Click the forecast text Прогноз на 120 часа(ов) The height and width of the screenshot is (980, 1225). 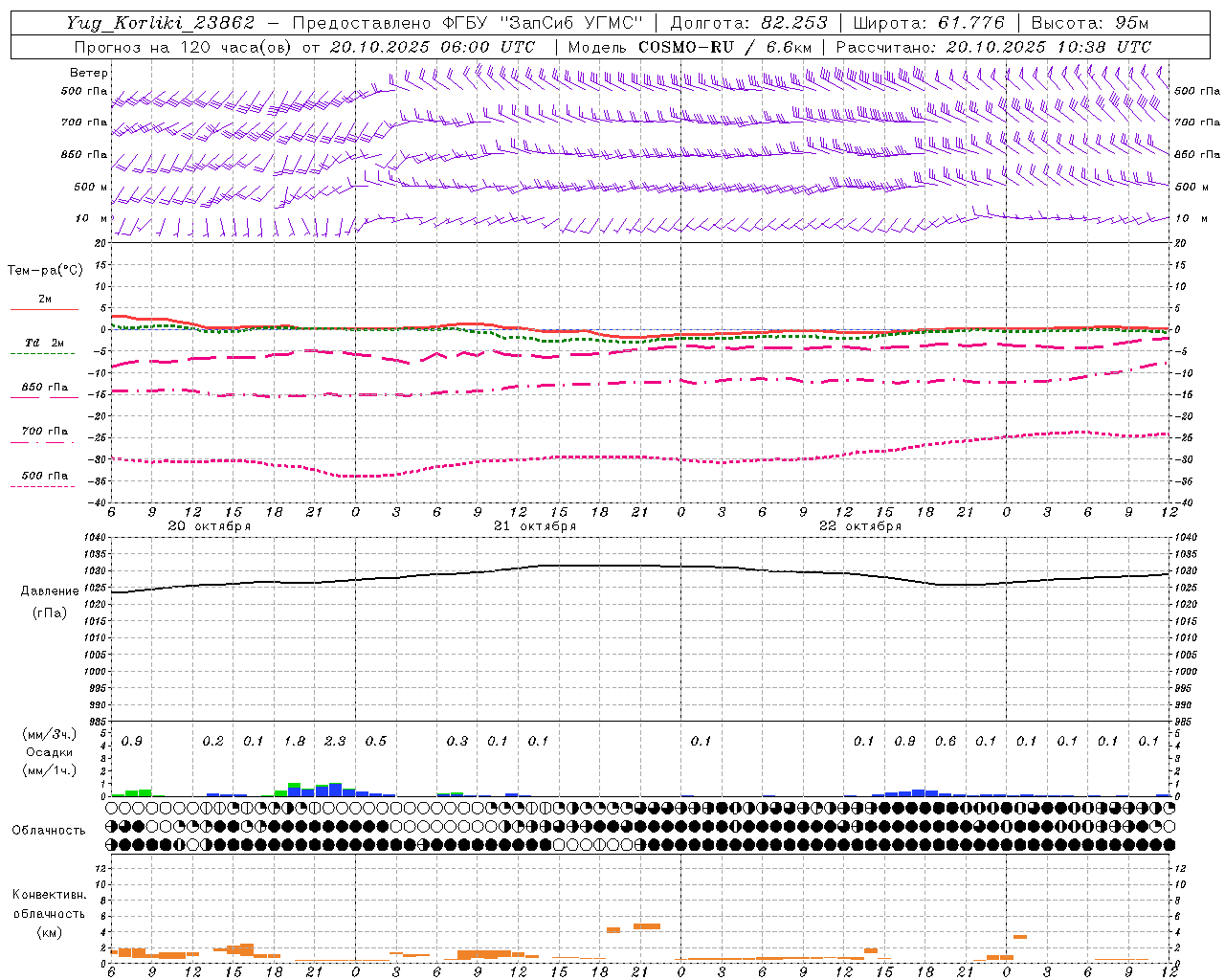coord(184,47)
